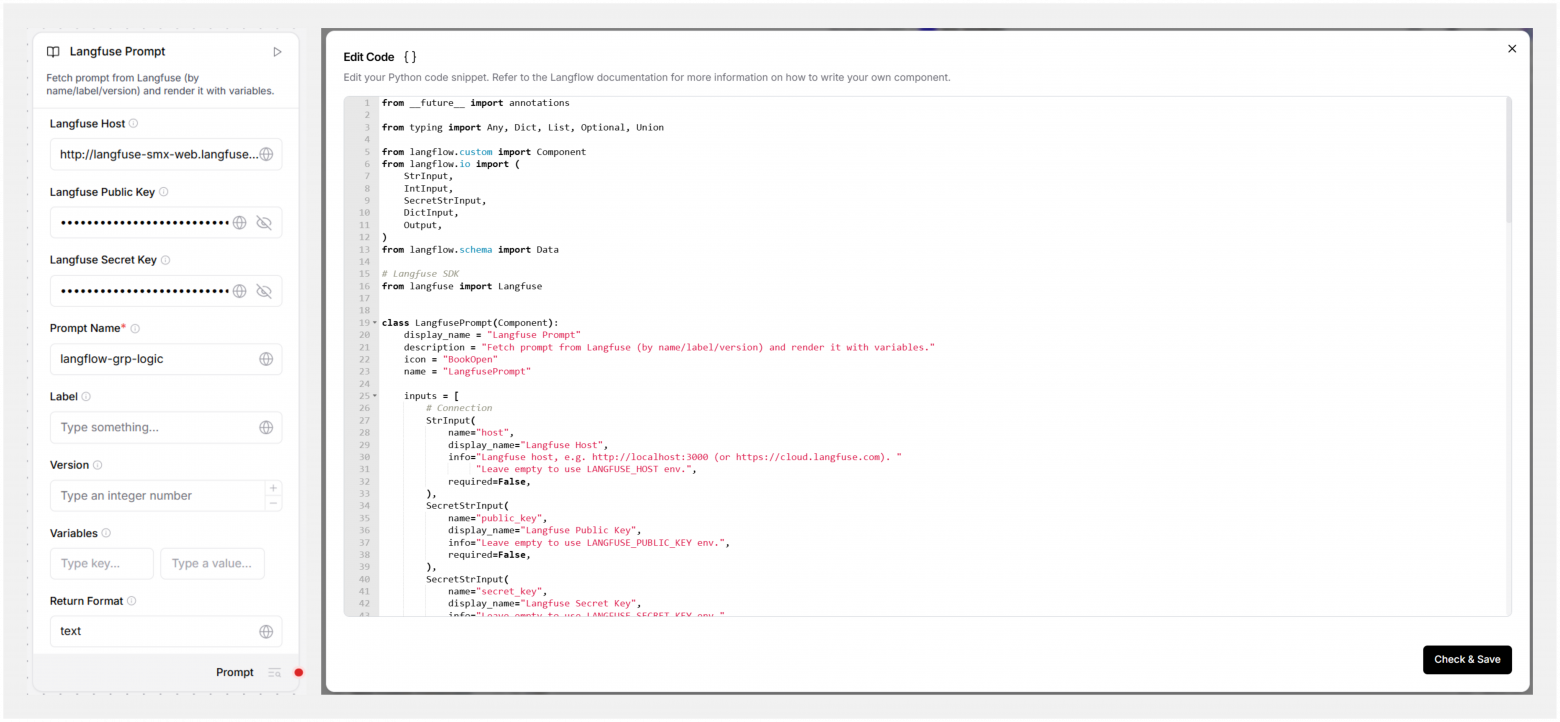Click the 'Langfuse Prompt' component title

118,52
